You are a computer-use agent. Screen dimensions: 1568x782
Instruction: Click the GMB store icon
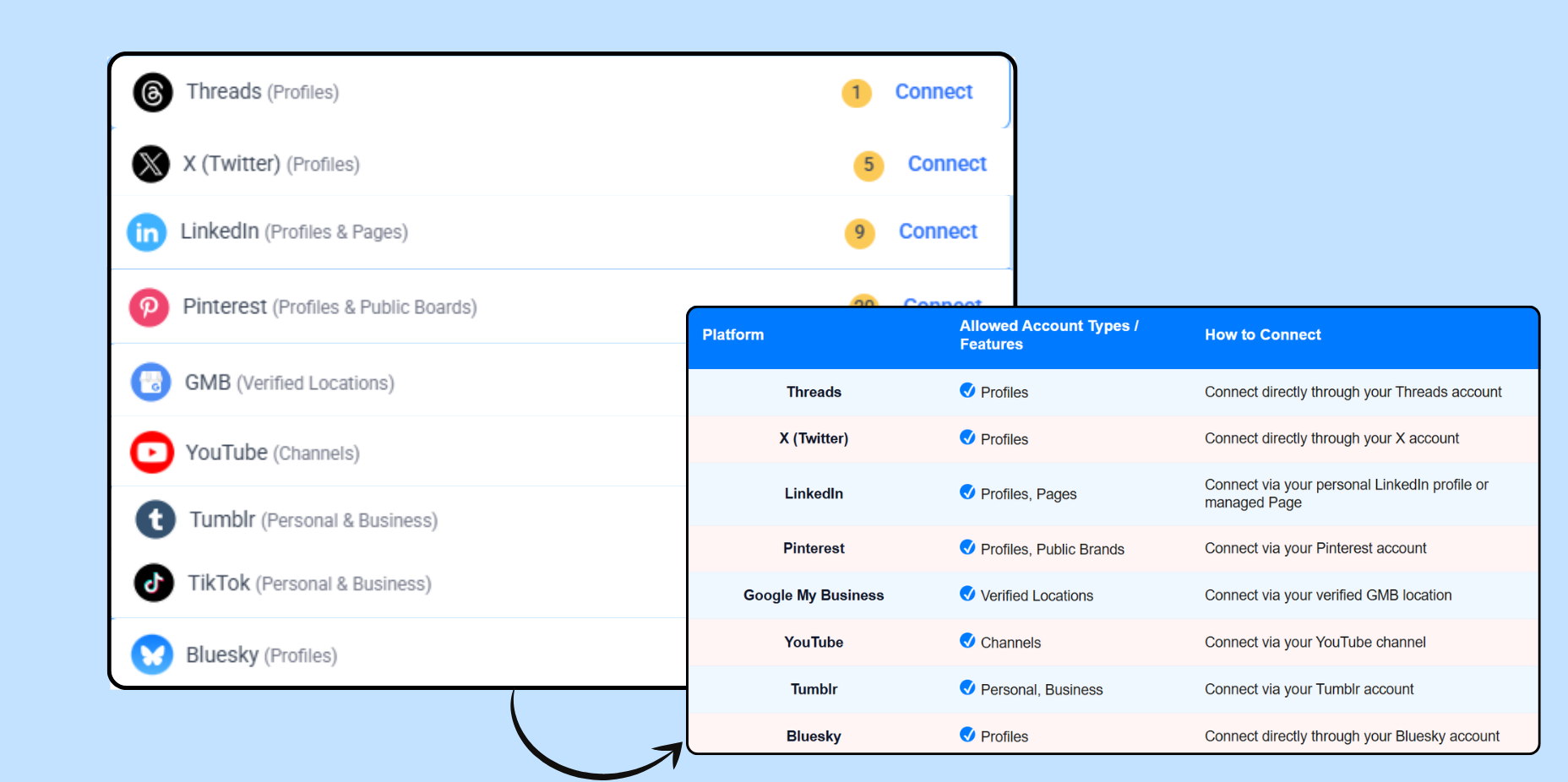click(151, 383)
